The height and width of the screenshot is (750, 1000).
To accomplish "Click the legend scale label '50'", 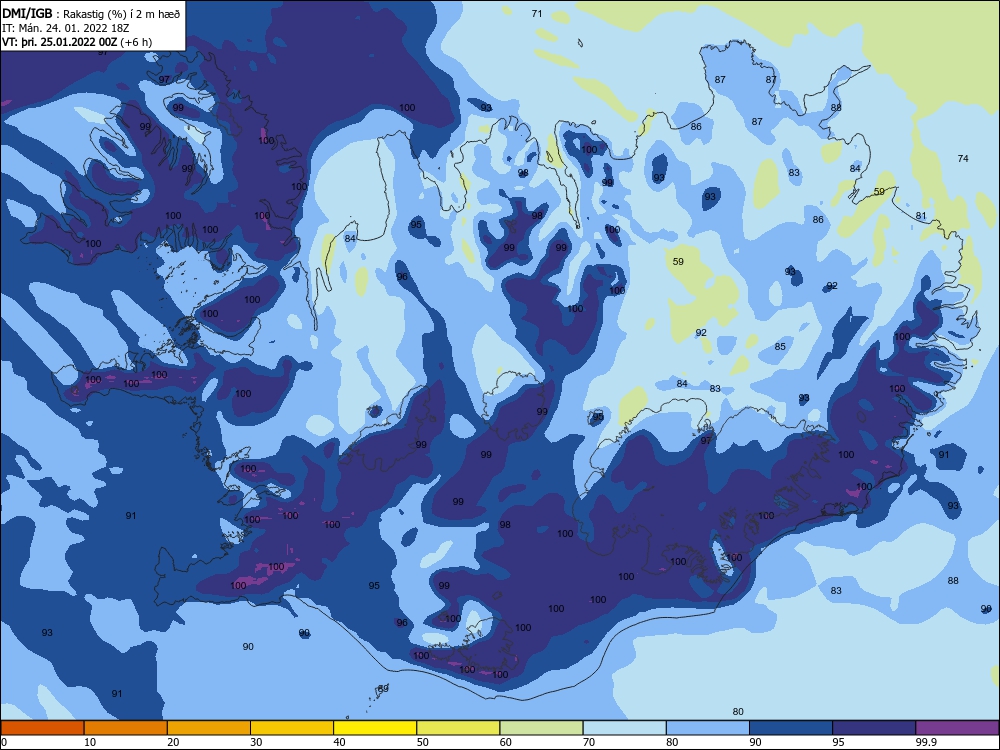I will (423, 742).
